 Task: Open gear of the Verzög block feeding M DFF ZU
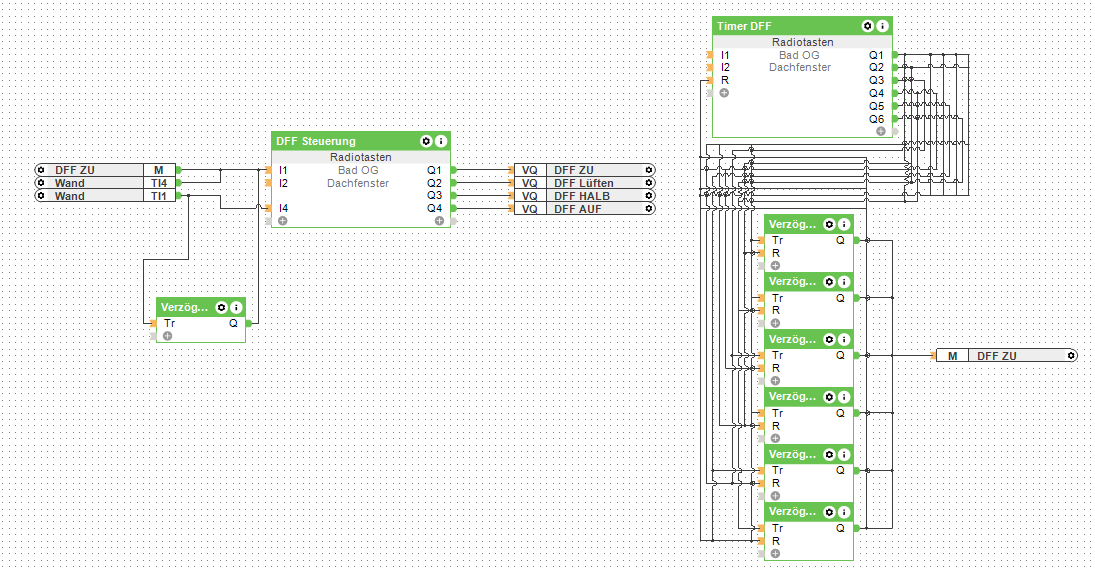(829, 339)
